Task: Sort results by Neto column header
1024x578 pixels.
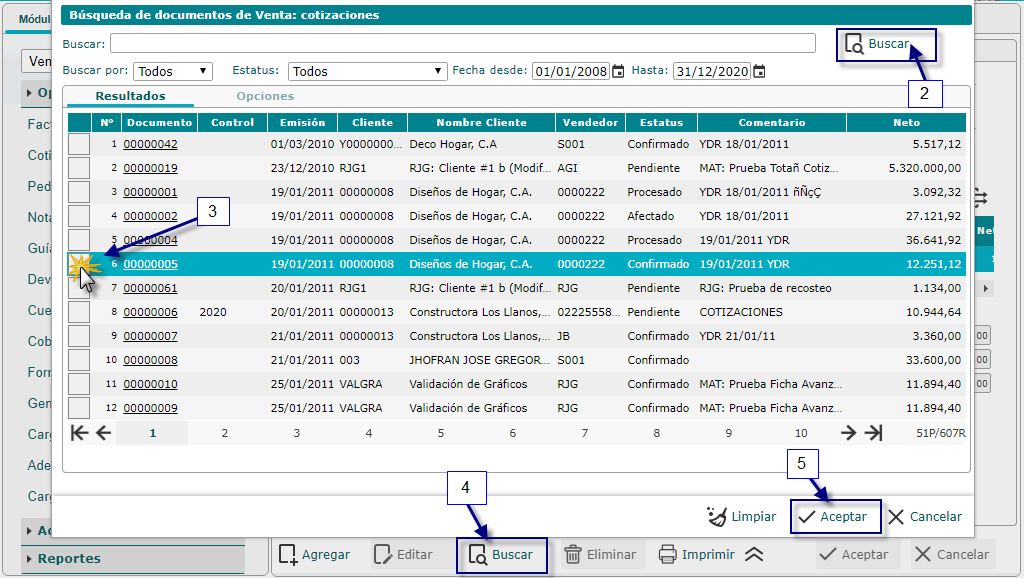Action: (x=906, y=122)
